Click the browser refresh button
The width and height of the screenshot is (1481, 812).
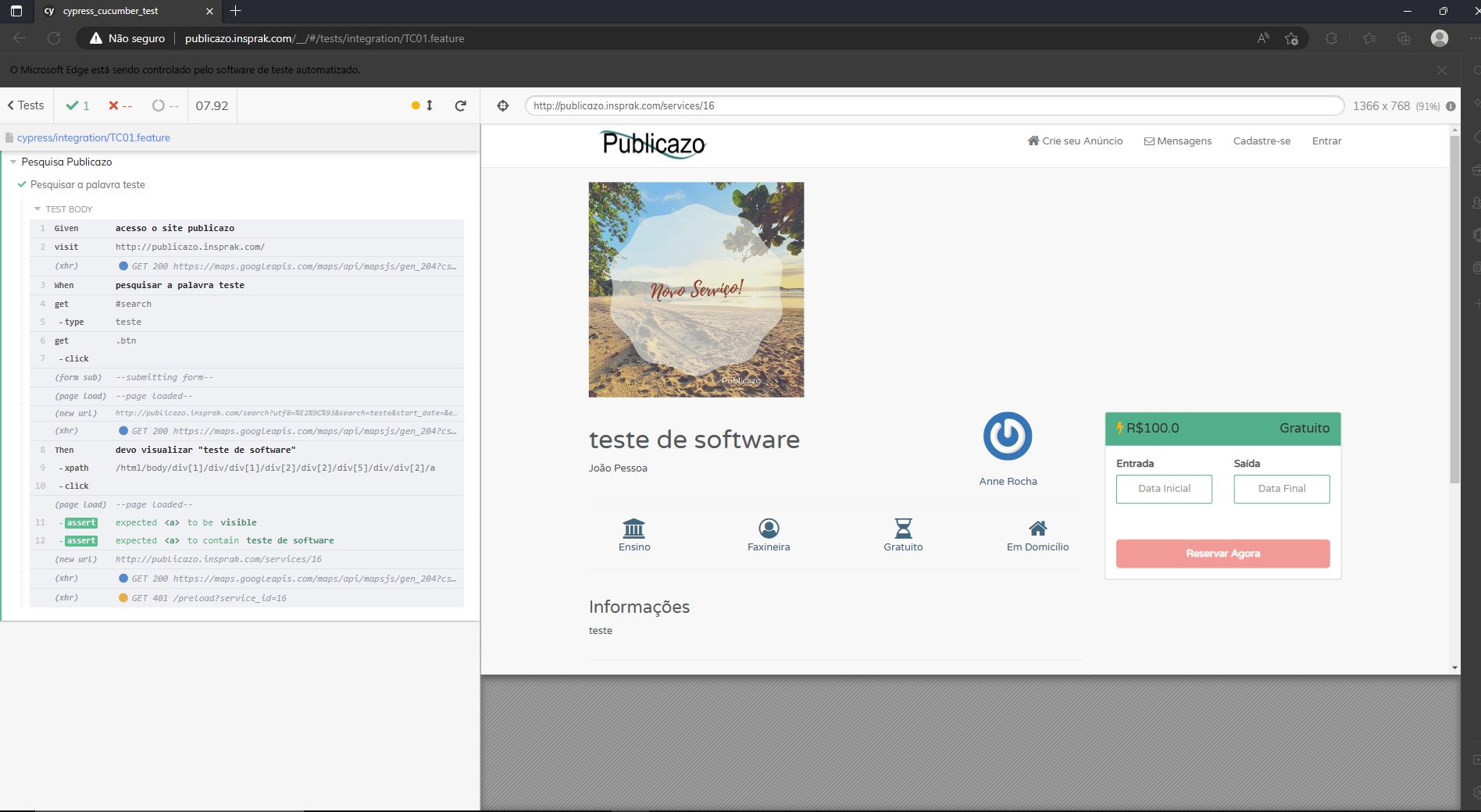(54, 38)
